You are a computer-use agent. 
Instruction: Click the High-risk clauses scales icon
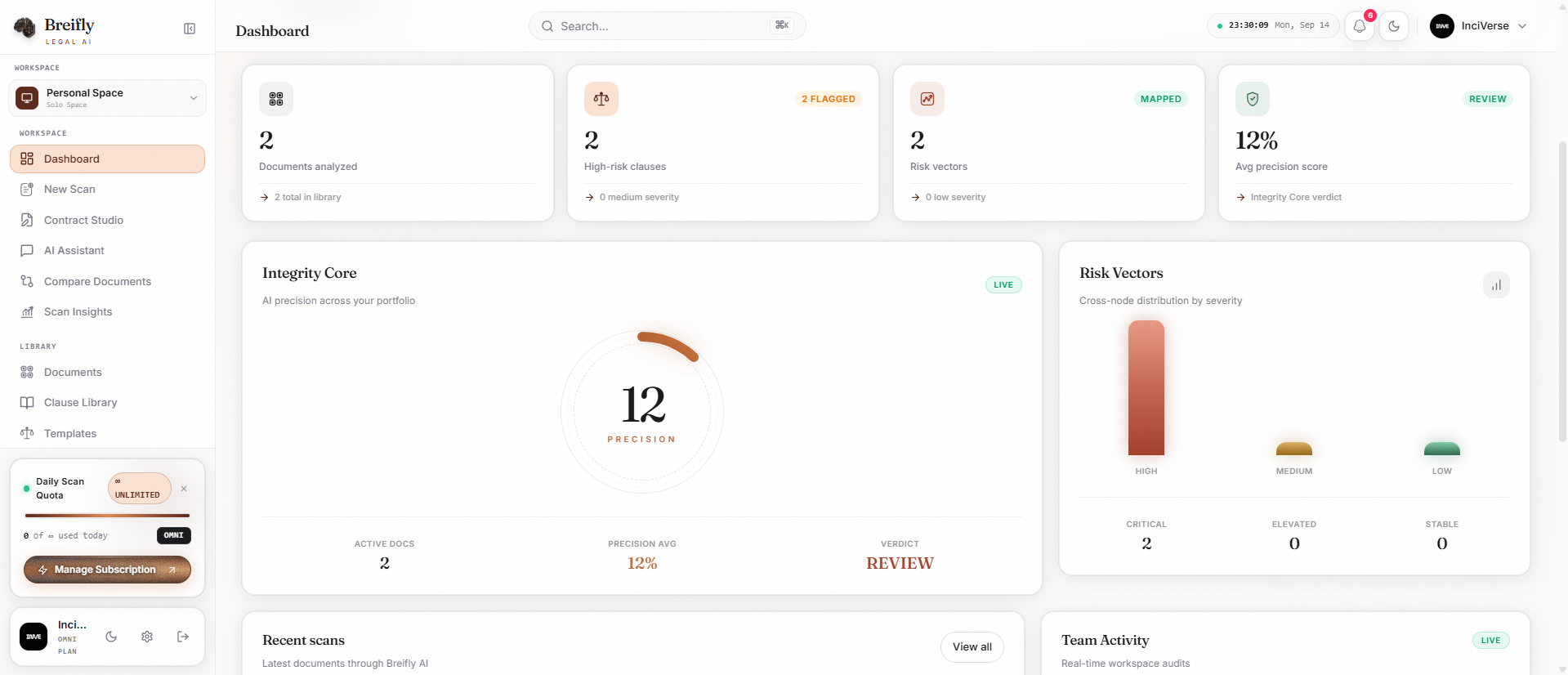tap(601, 99)
